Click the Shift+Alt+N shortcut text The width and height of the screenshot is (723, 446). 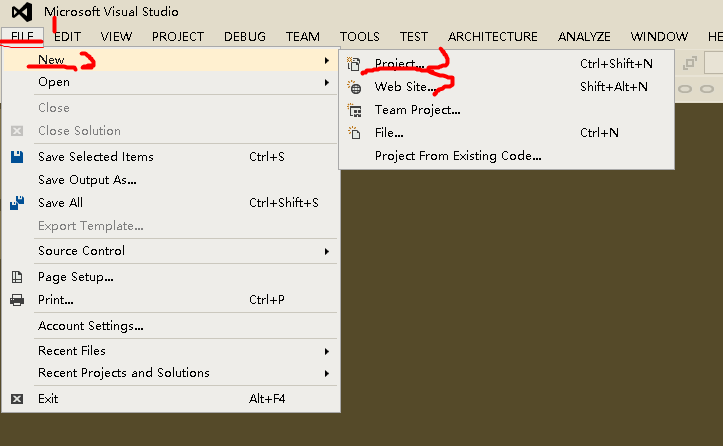tap(614, 87)
